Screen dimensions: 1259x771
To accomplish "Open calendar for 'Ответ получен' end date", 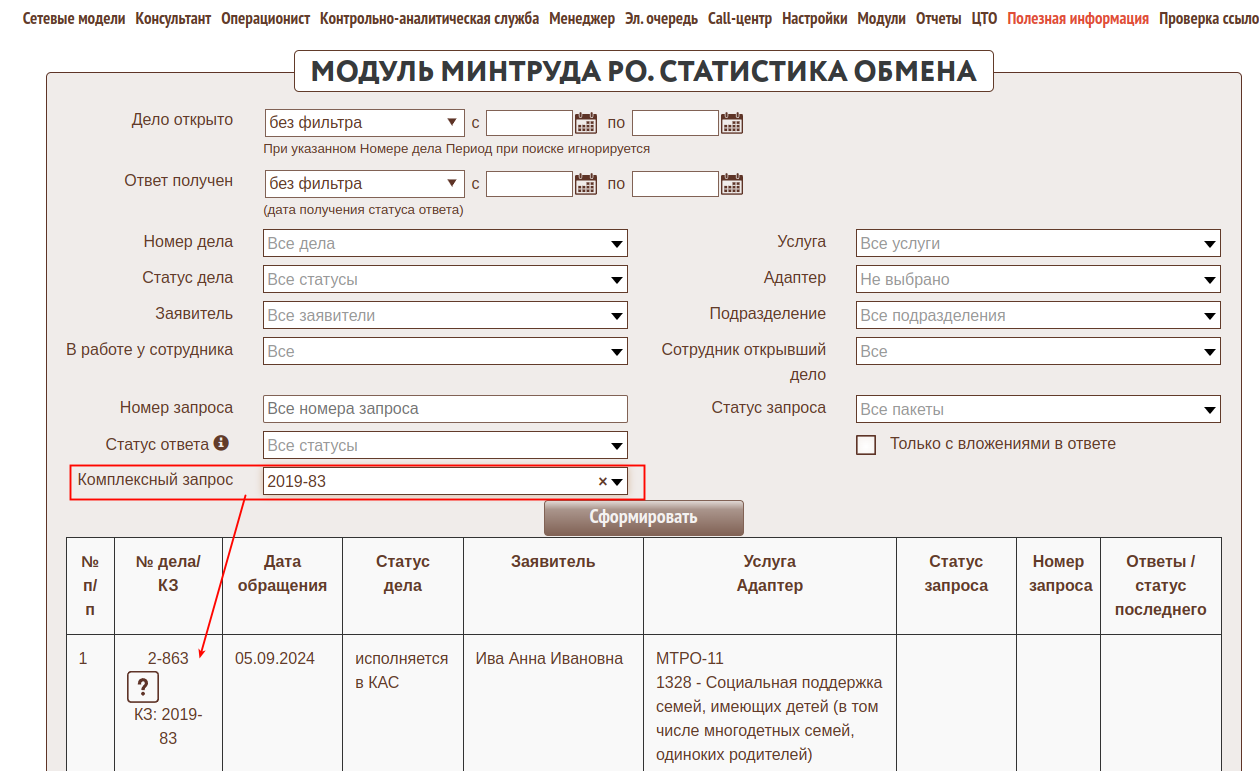I will pyautogui.click(x=732, y=184).
